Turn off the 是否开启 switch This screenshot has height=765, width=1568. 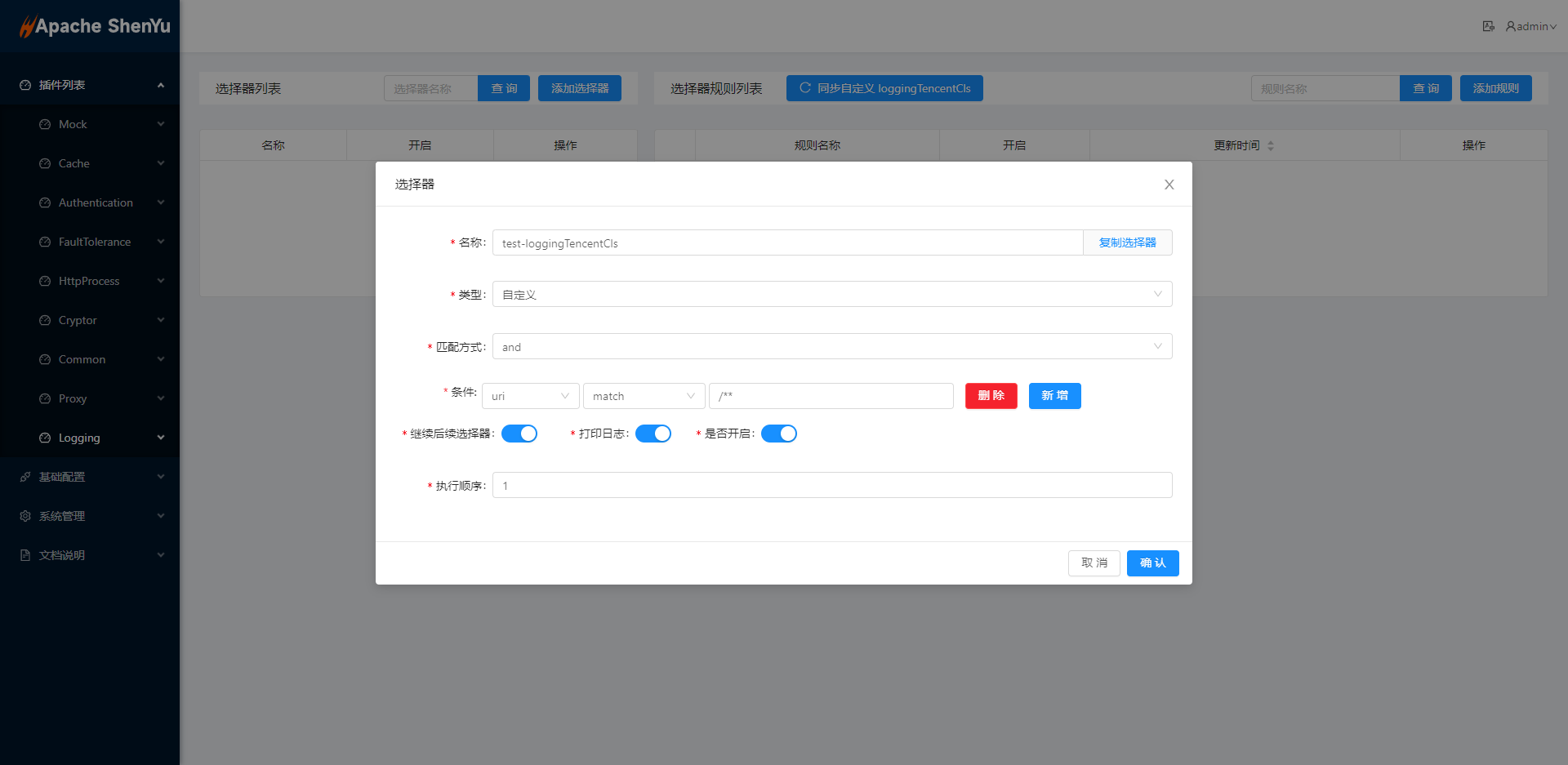778,434
